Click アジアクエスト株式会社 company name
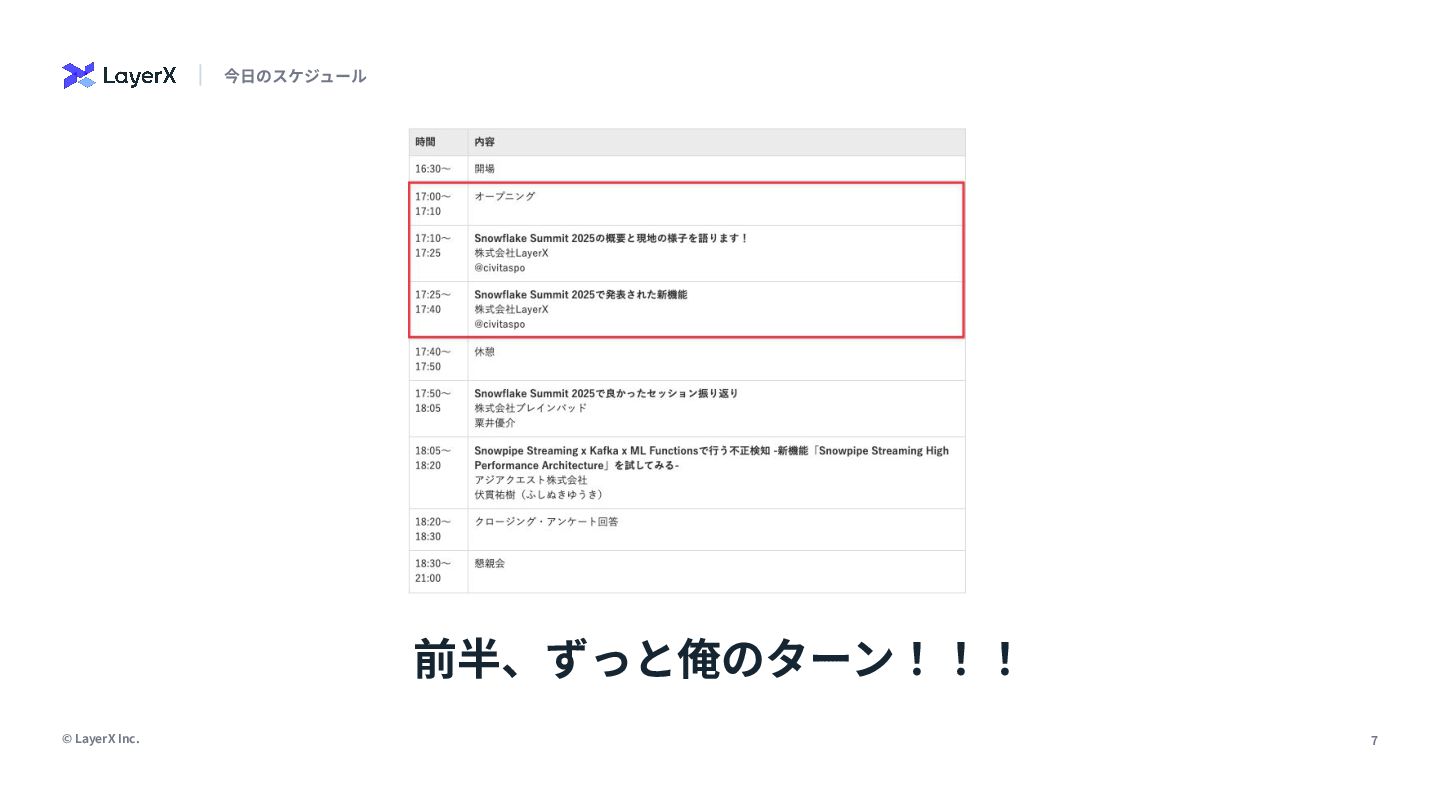Viewport: 1440px width, 810px height. pyautogui.click(x=531, y=480)
